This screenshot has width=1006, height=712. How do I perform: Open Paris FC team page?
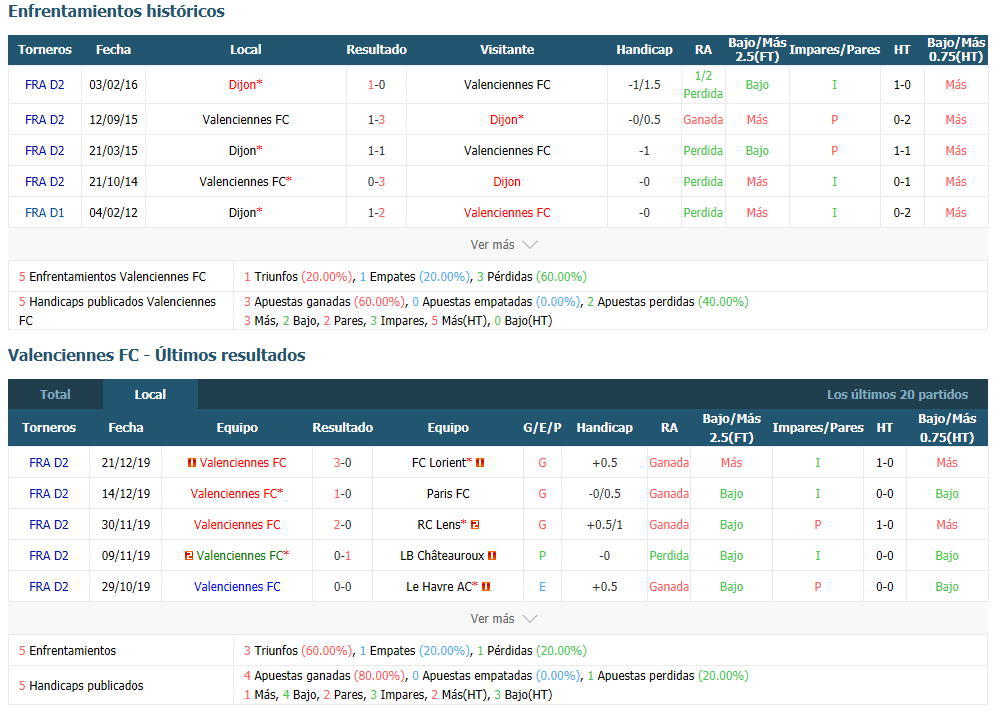448,494
